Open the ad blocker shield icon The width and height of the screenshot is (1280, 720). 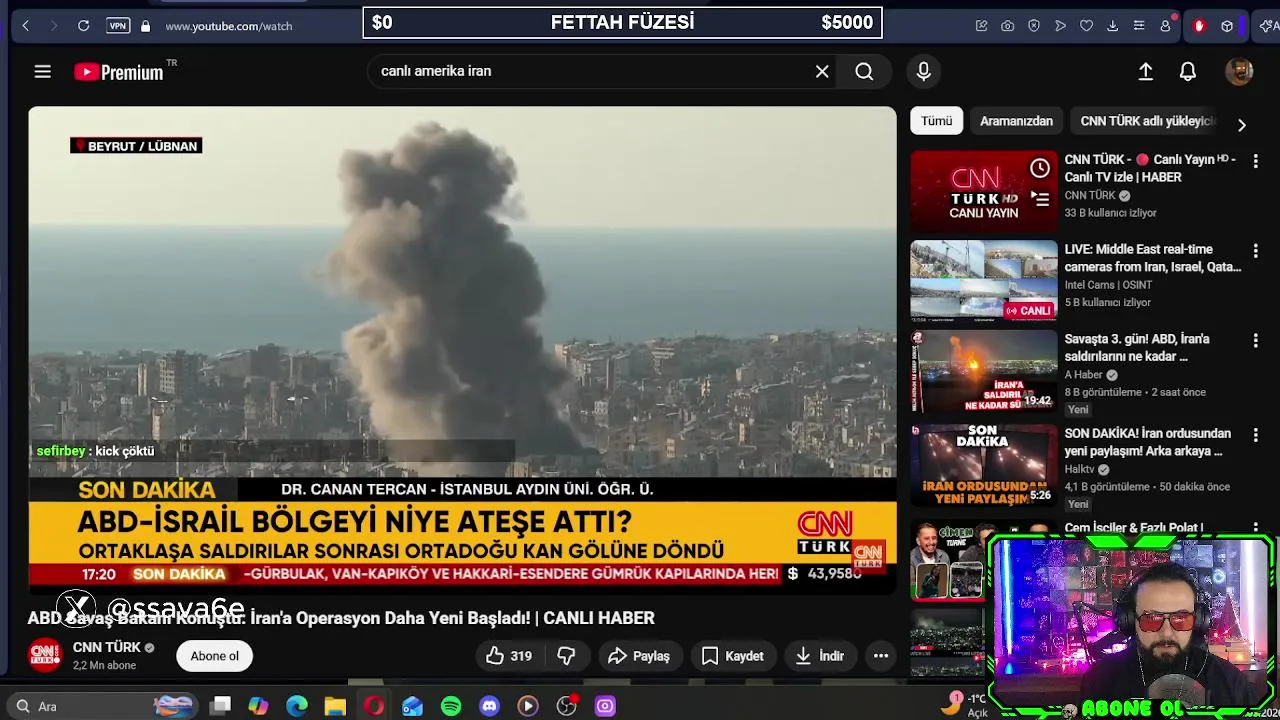1034,26
